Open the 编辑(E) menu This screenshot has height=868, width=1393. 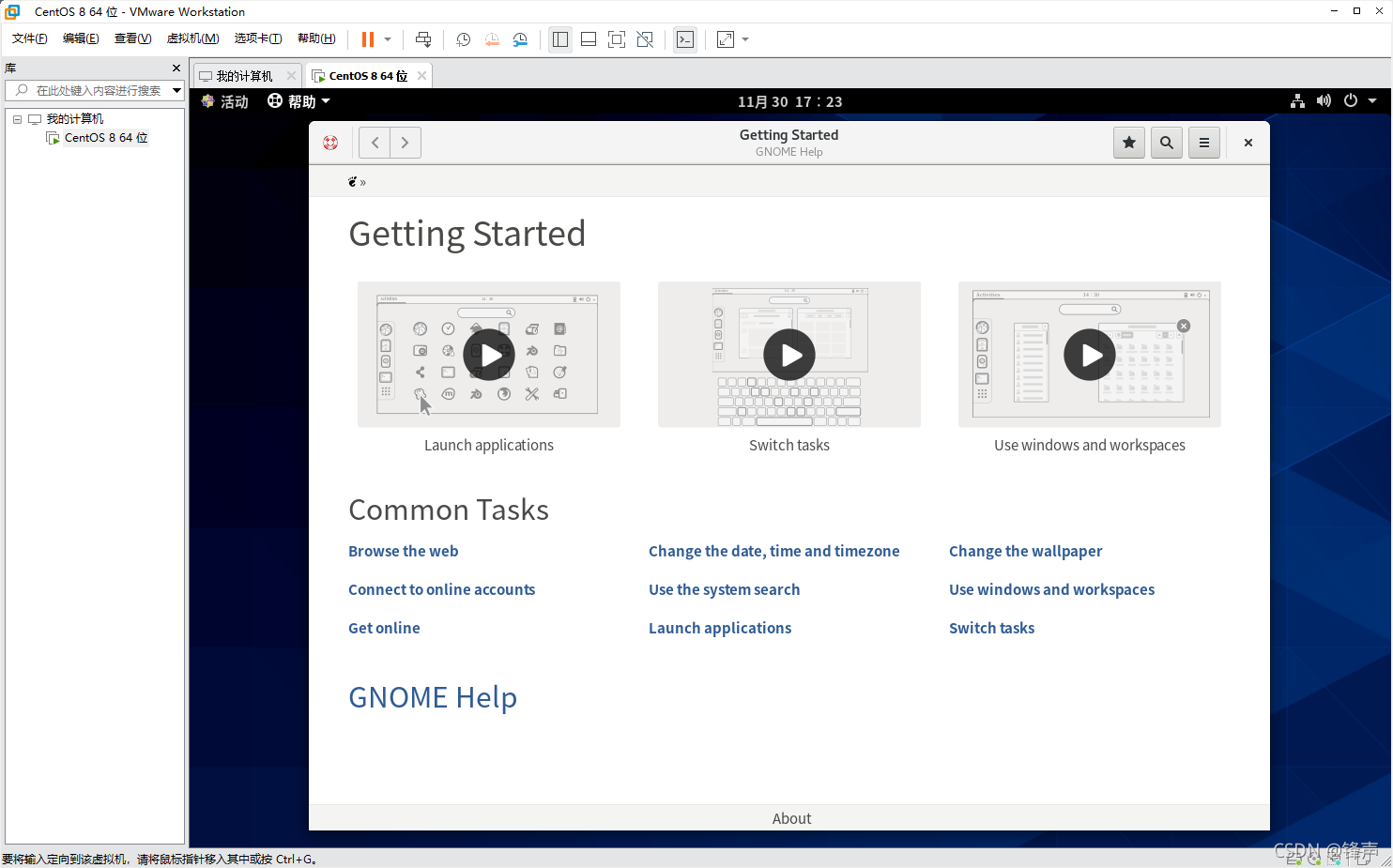(81, 38)
